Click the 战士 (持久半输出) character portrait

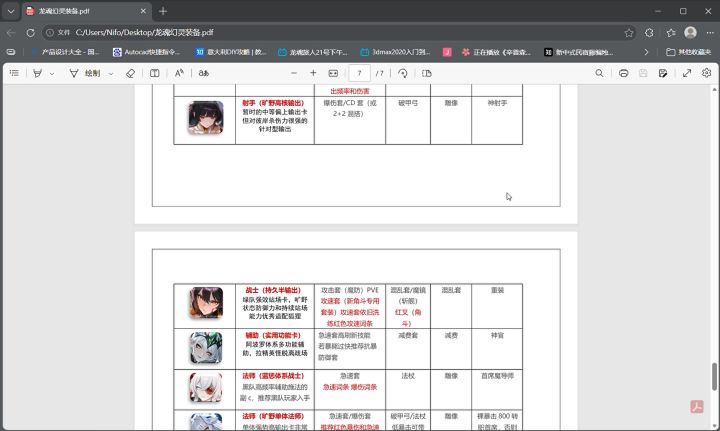(206, 303)
